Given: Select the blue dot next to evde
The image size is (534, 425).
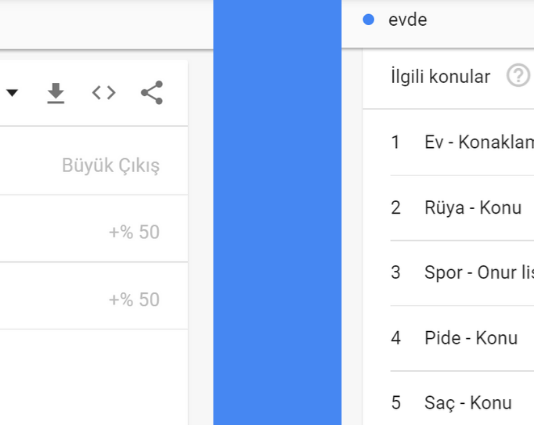Looking at the screenshot, I should (368, 20).
